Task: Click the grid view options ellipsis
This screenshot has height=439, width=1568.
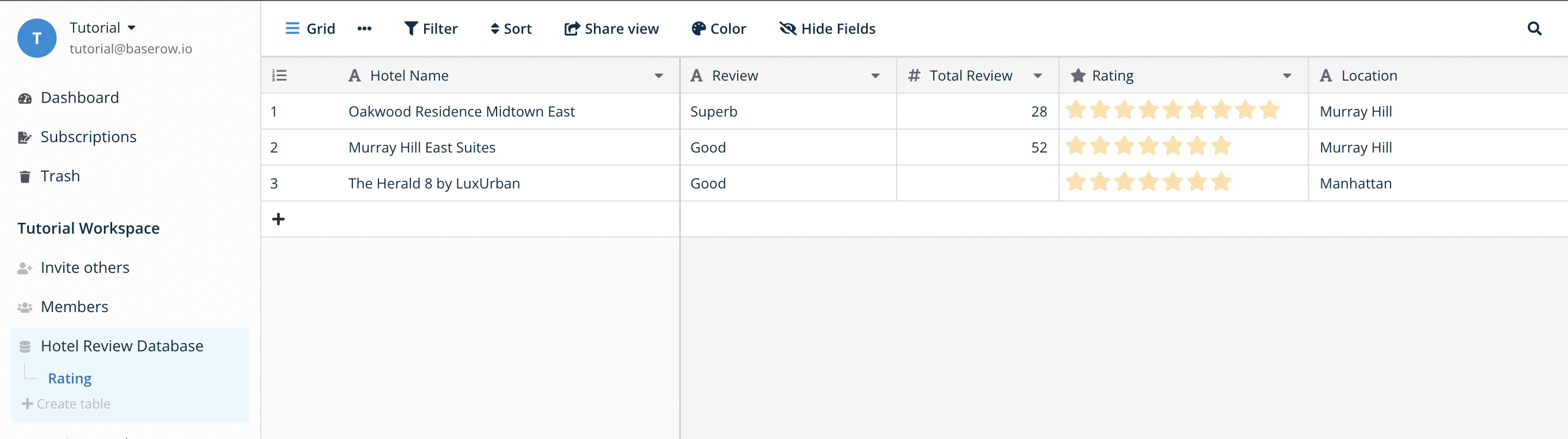Action: tap(365, 28)
